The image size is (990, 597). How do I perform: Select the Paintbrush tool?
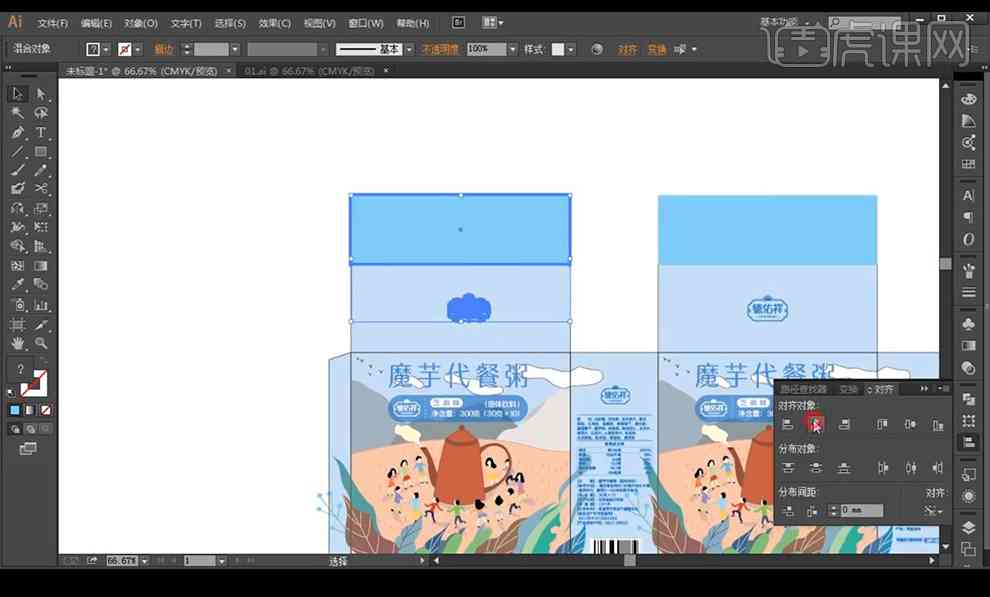17,170
